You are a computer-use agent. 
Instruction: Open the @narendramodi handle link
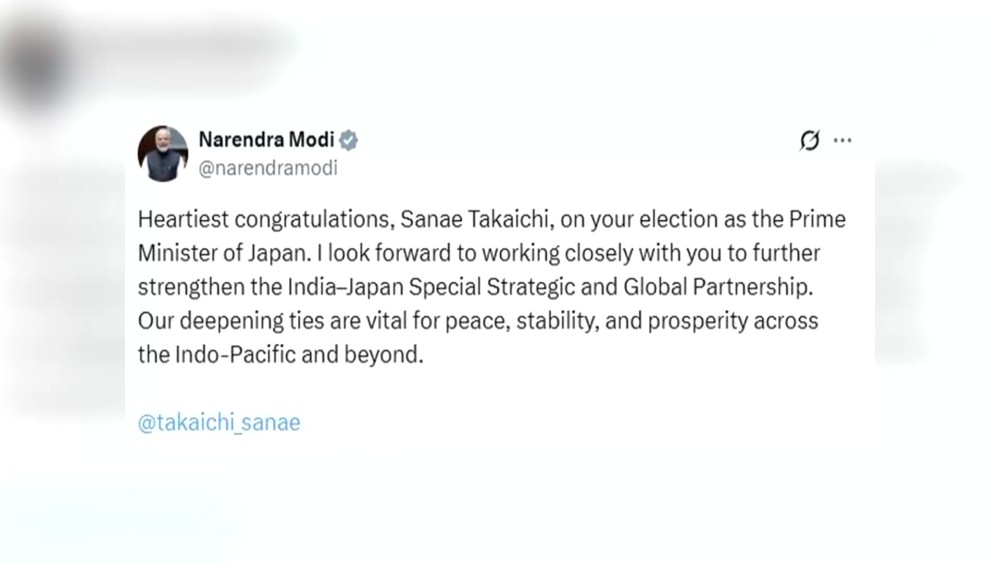tap(269, 168)
